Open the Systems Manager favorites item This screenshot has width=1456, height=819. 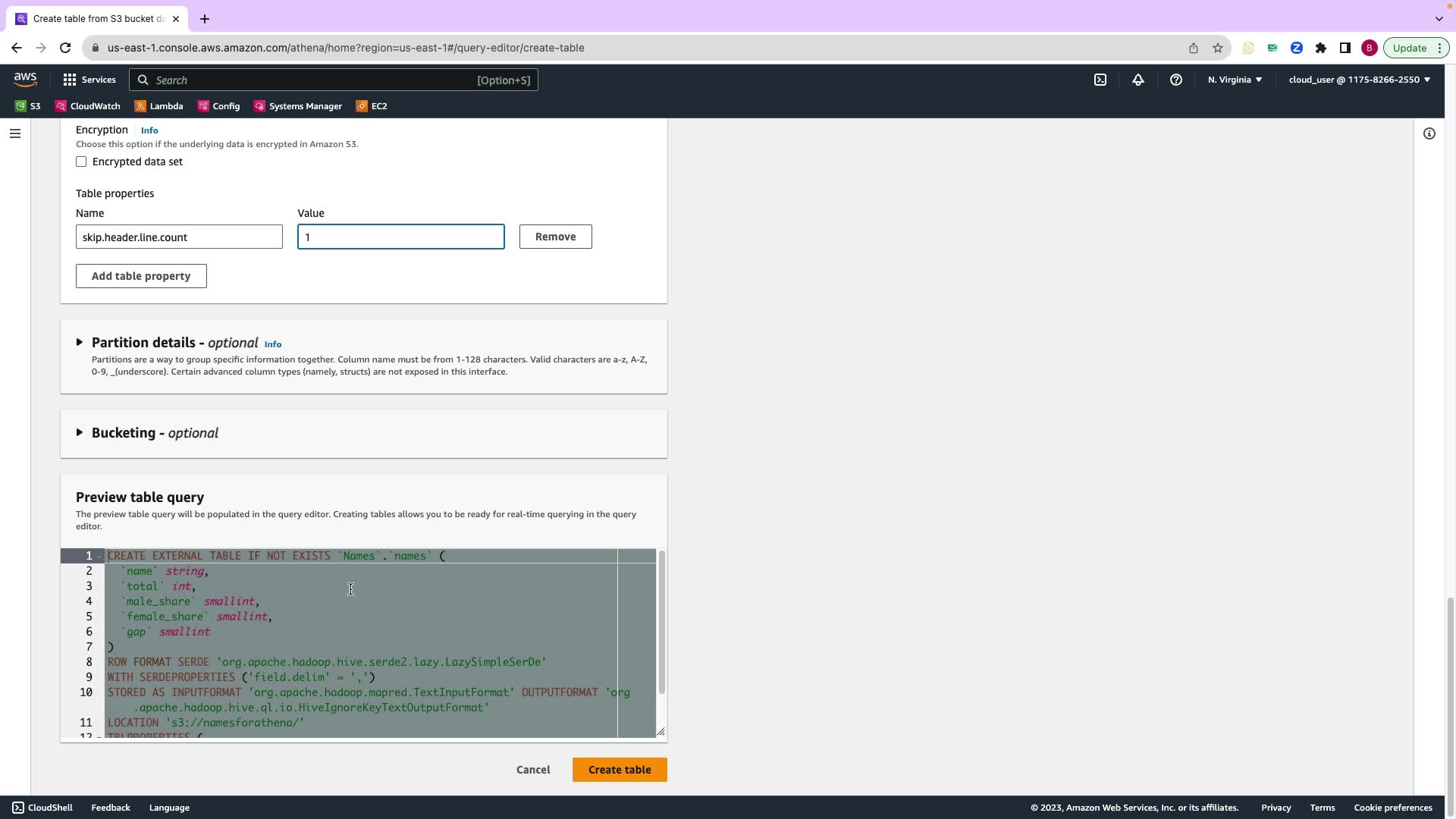[x=298, y=106]
